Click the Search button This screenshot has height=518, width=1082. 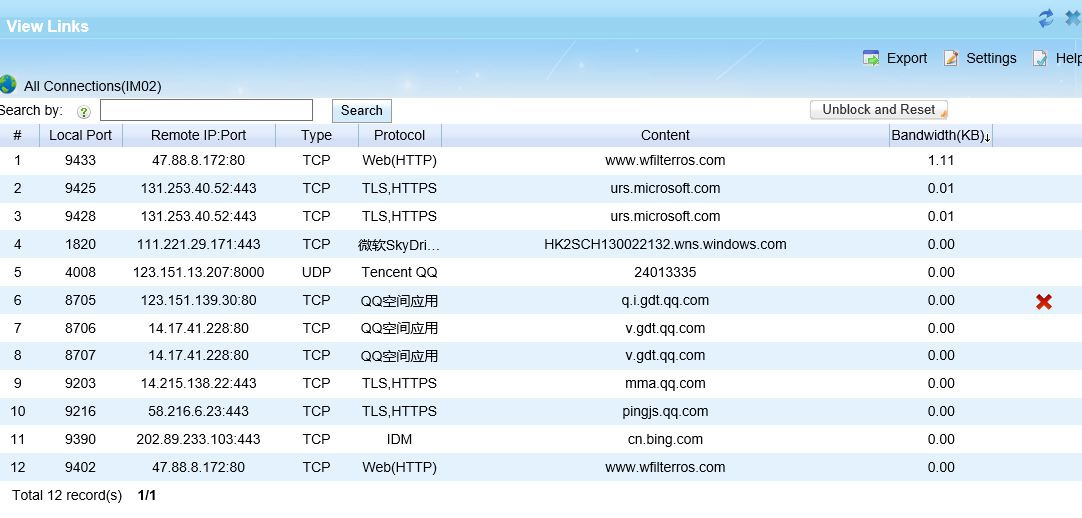coord(362,110)
